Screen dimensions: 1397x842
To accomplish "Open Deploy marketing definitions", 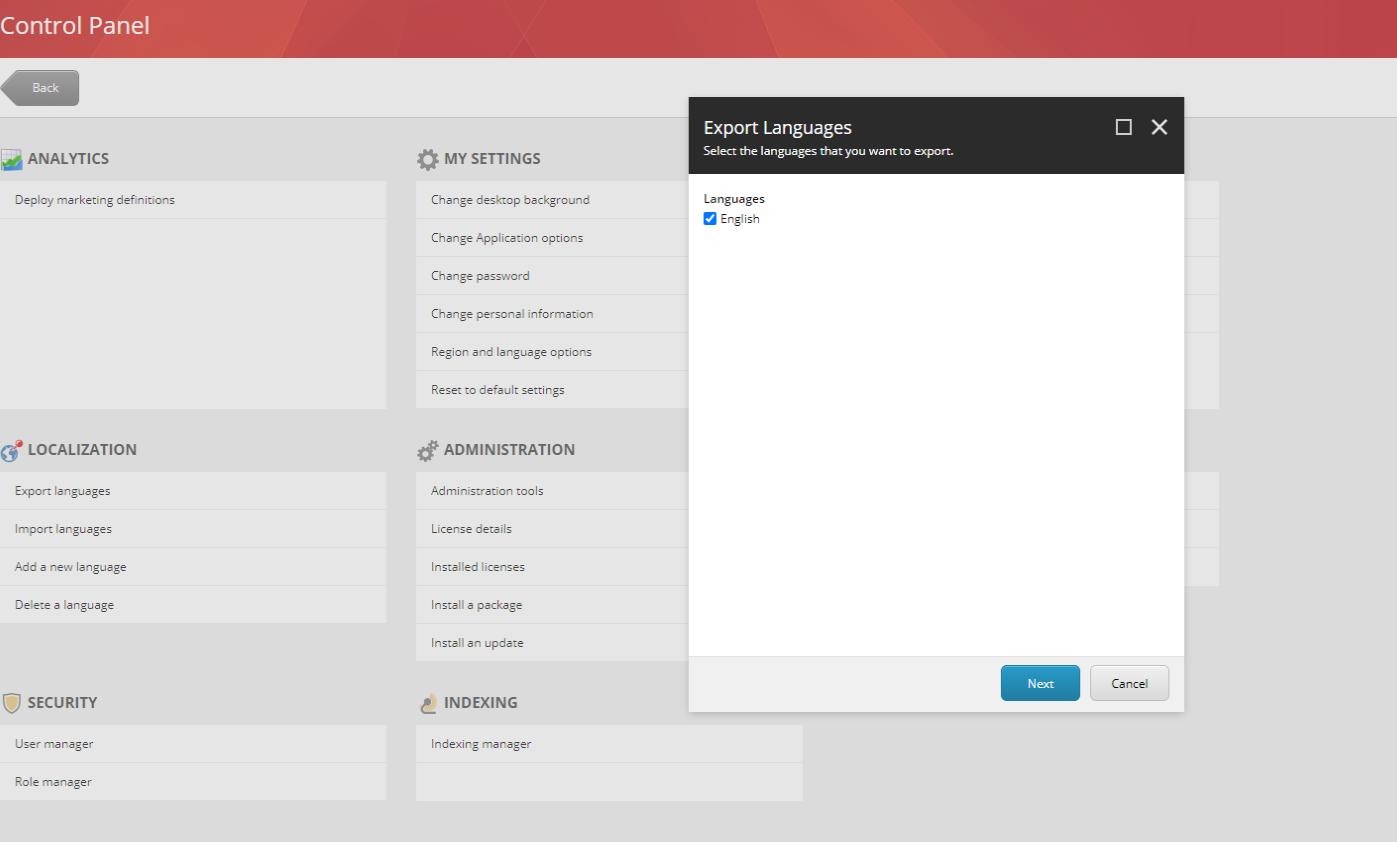I will point(93,199).
